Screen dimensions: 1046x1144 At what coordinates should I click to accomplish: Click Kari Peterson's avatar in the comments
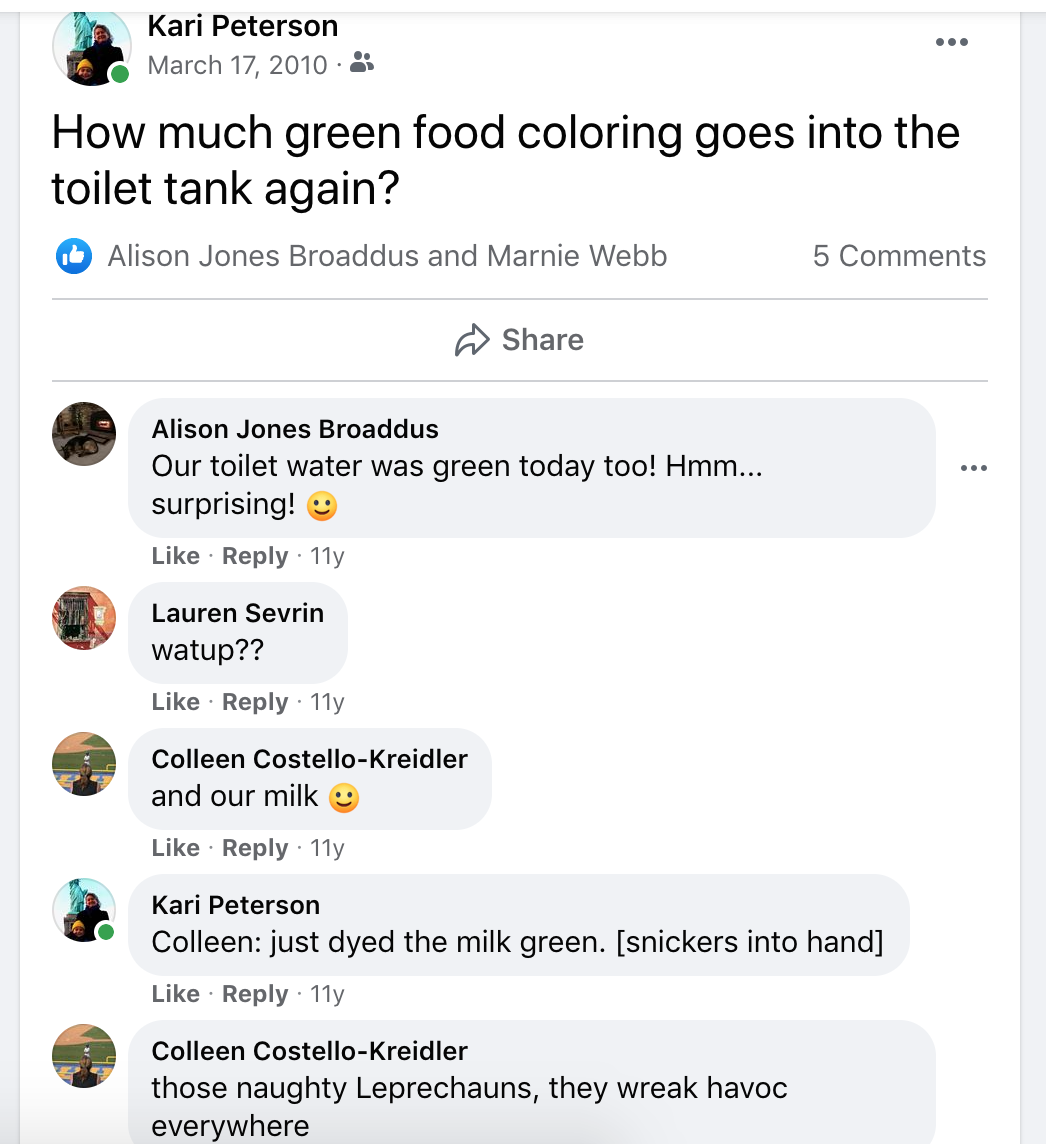coord(84,910)
